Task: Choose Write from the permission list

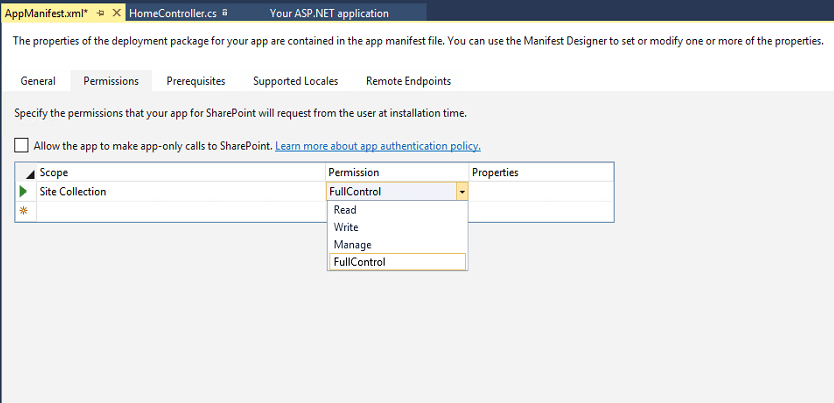Action: [x=397, y=227]
